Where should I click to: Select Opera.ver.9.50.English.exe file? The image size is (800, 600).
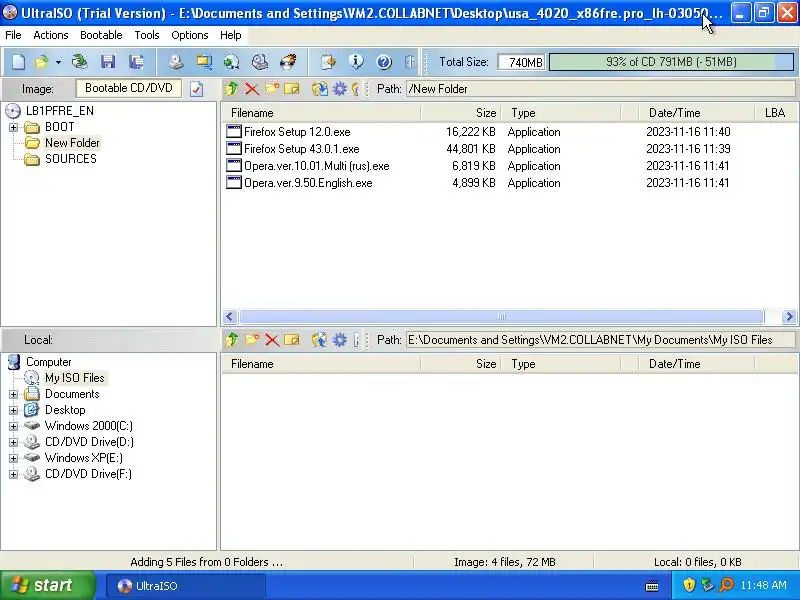pyautogui.click(x=308, y=183)
